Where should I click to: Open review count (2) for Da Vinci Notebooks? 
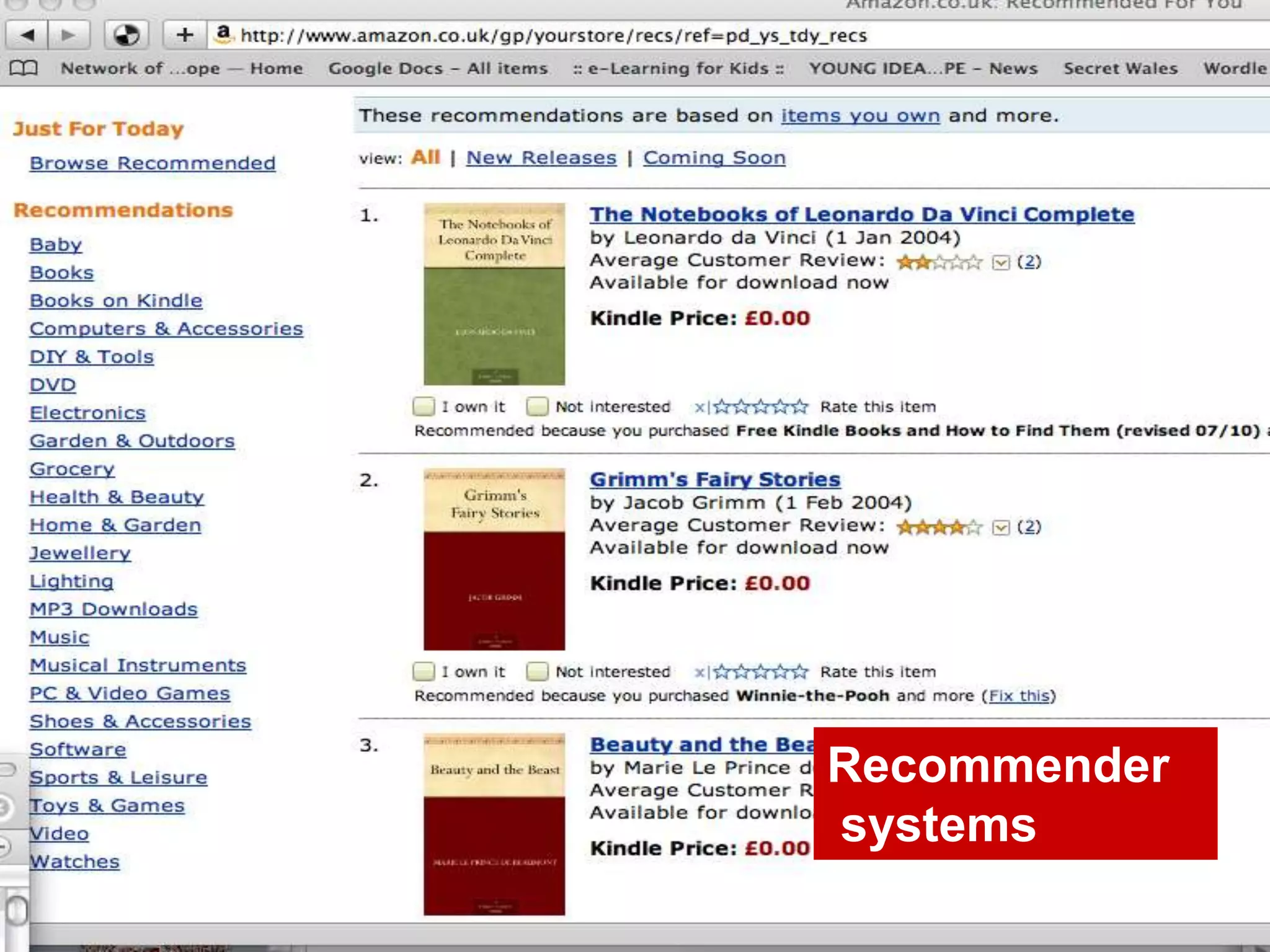point(1029,262)
